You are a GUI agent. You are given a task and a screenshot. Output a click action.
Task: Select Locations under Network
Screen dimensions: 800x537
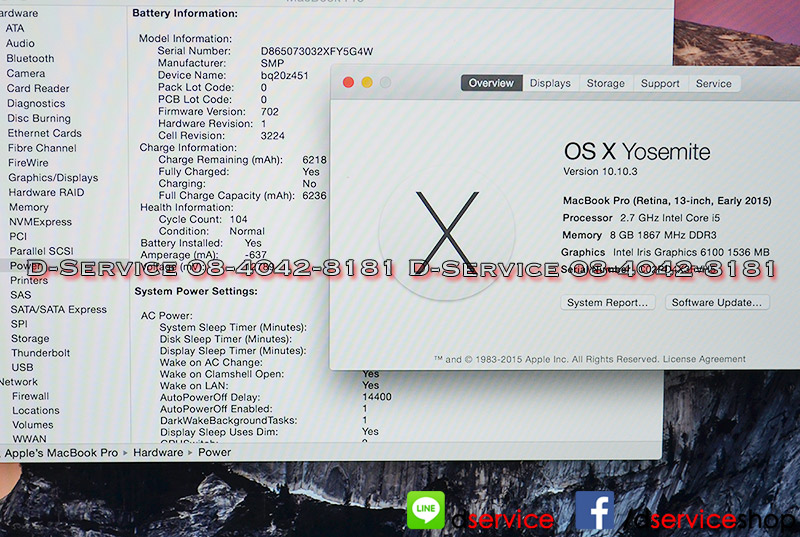36,411
